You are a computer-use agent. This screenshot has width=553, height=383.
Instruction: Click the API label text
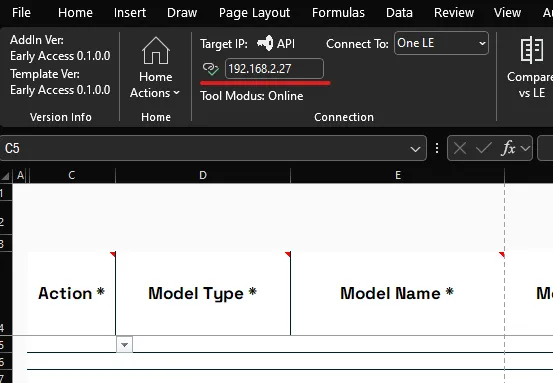coord(286,44)
